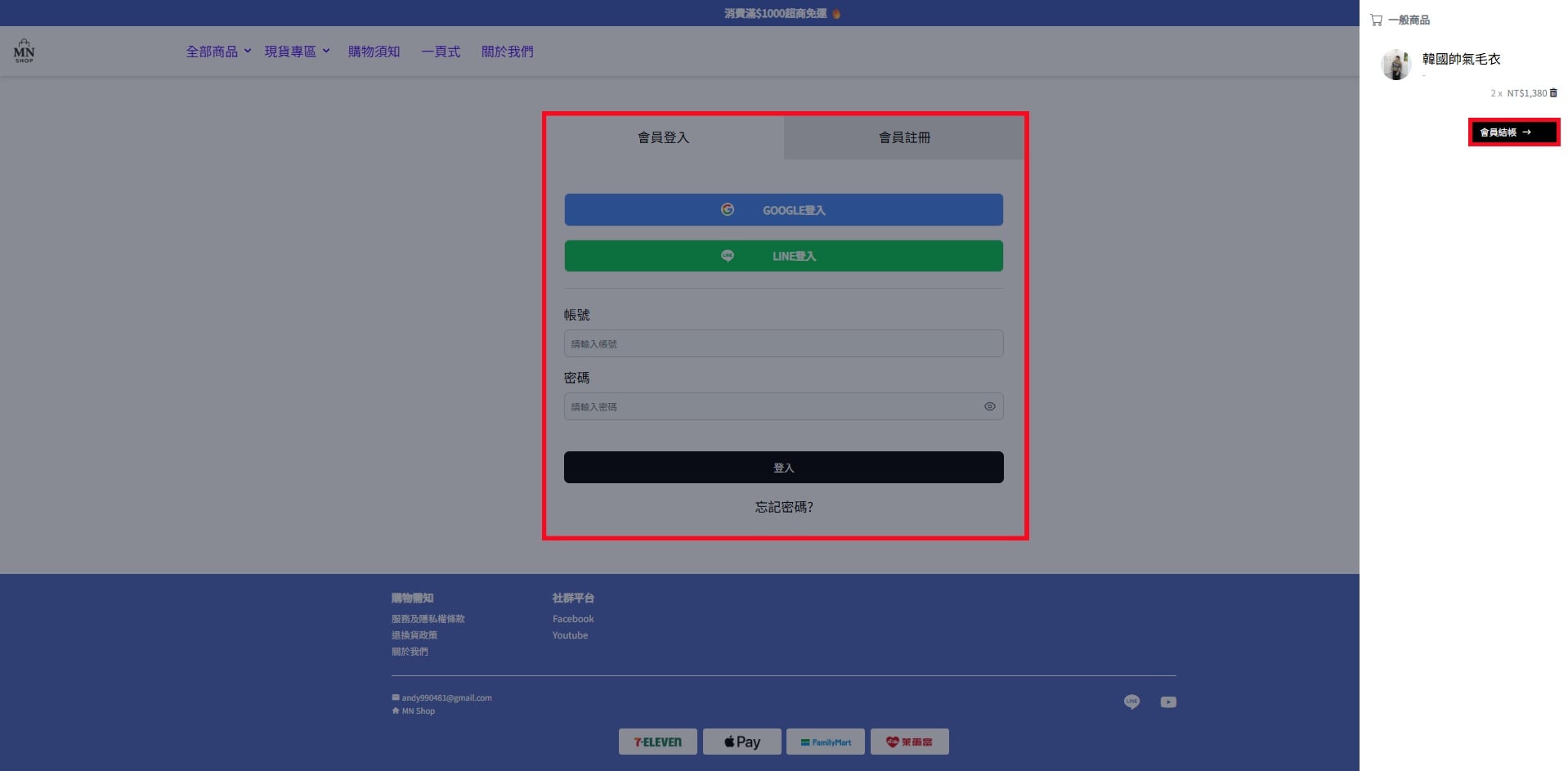The height and width of the screenshot is (771, 1568).
Task: Remove 韓國帥氣毛衣 with the trash icon
Action: click(x=1553, y=93)
